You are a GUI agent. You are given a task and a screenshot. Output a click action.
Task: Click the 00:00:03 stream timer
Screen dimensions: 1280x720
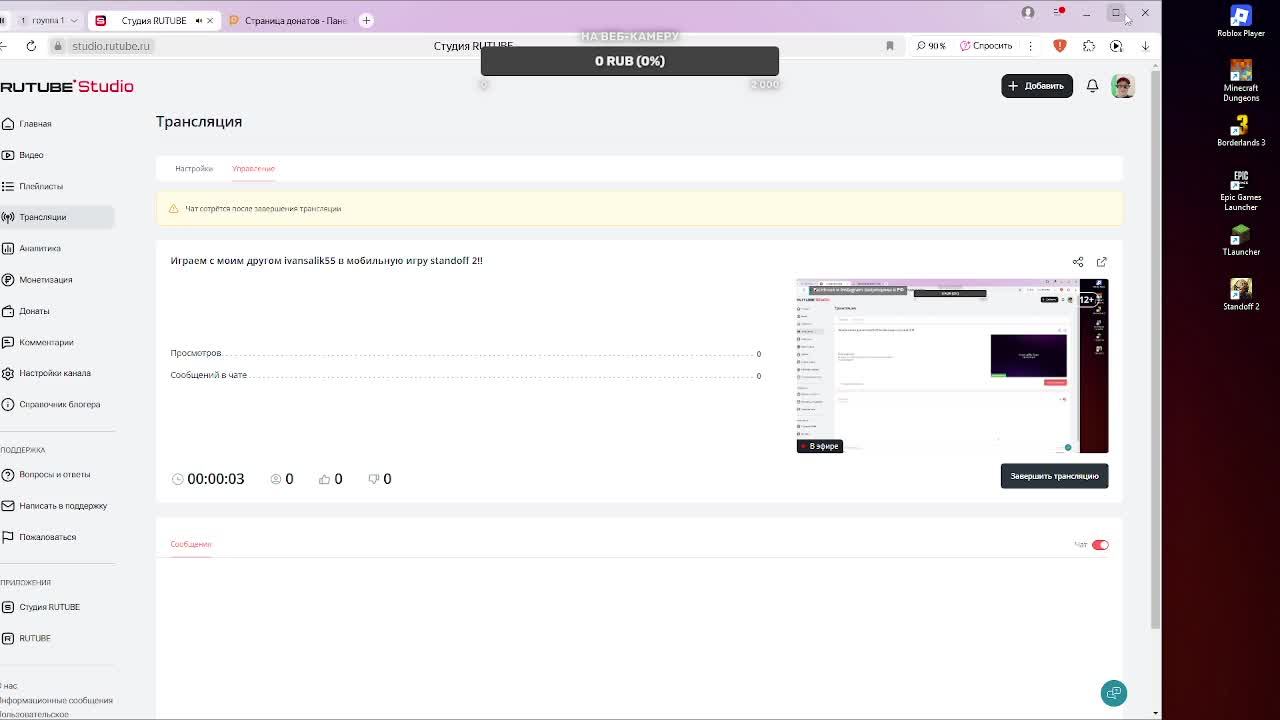pyautogui.click(x=208, y=479)
